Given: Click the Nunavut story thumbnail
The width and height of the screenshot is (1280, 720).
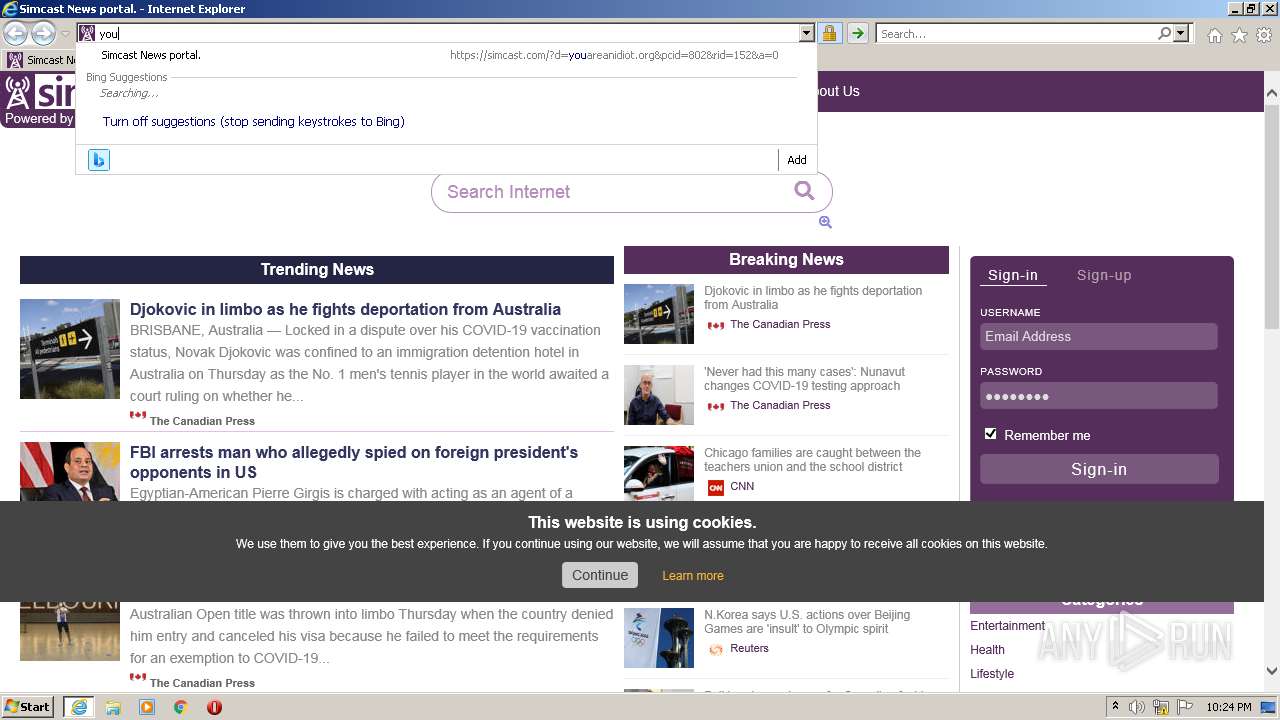Looking at the screenshot, I should pyautogui.click(x=659, y=395).
